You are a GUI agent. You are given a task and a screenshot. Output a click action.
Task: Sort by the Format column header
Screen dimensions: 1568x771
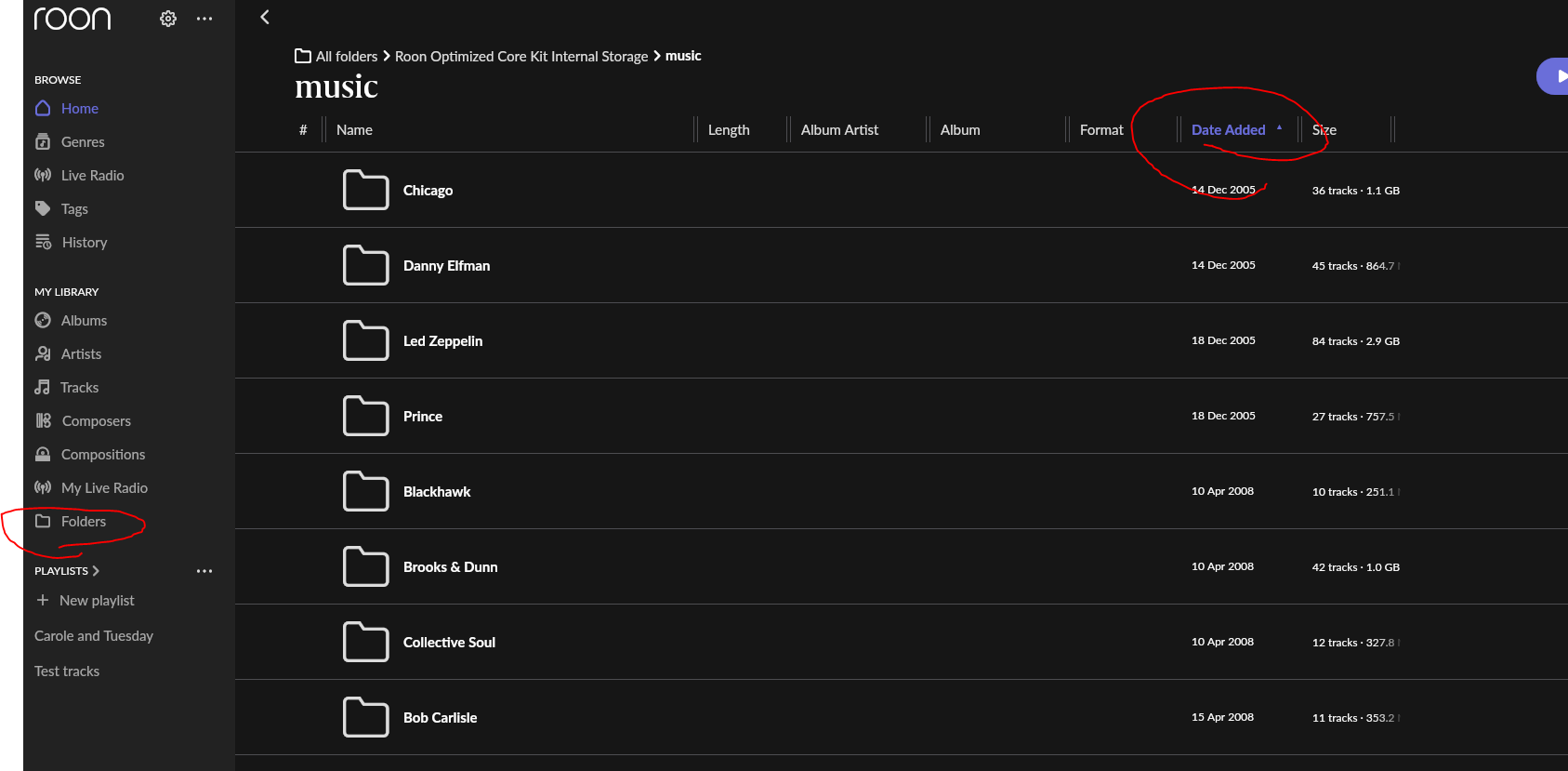(1101, 130)
